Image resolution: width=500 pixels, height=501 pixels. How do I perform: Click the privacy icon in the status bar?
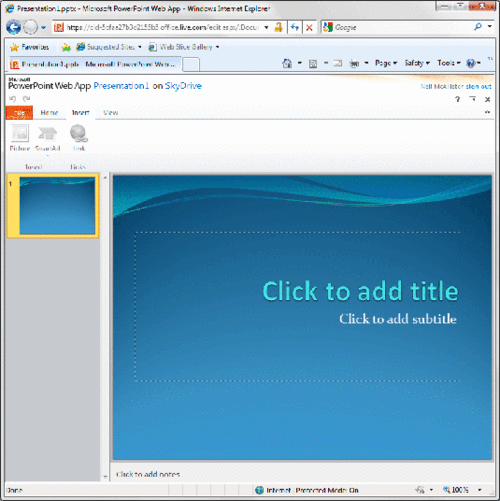point(420,490)
